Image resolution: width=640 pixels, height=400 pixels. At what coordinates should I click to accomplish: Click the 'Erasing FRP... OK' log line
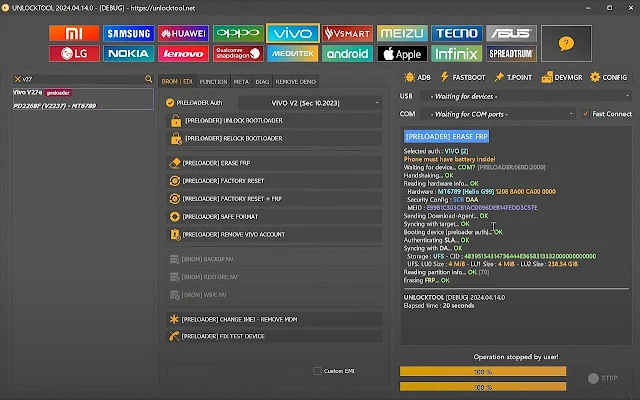pyautogui.click(x=427, y=280)
